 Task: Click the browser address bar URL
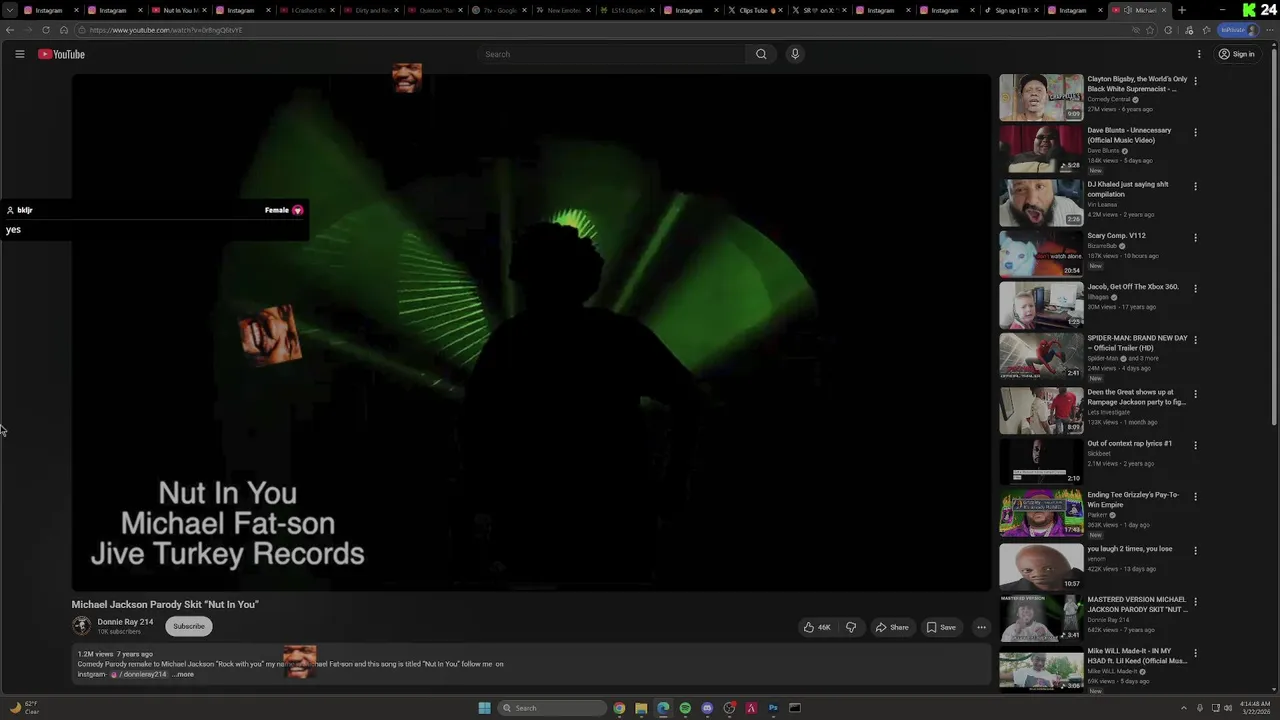166,30
